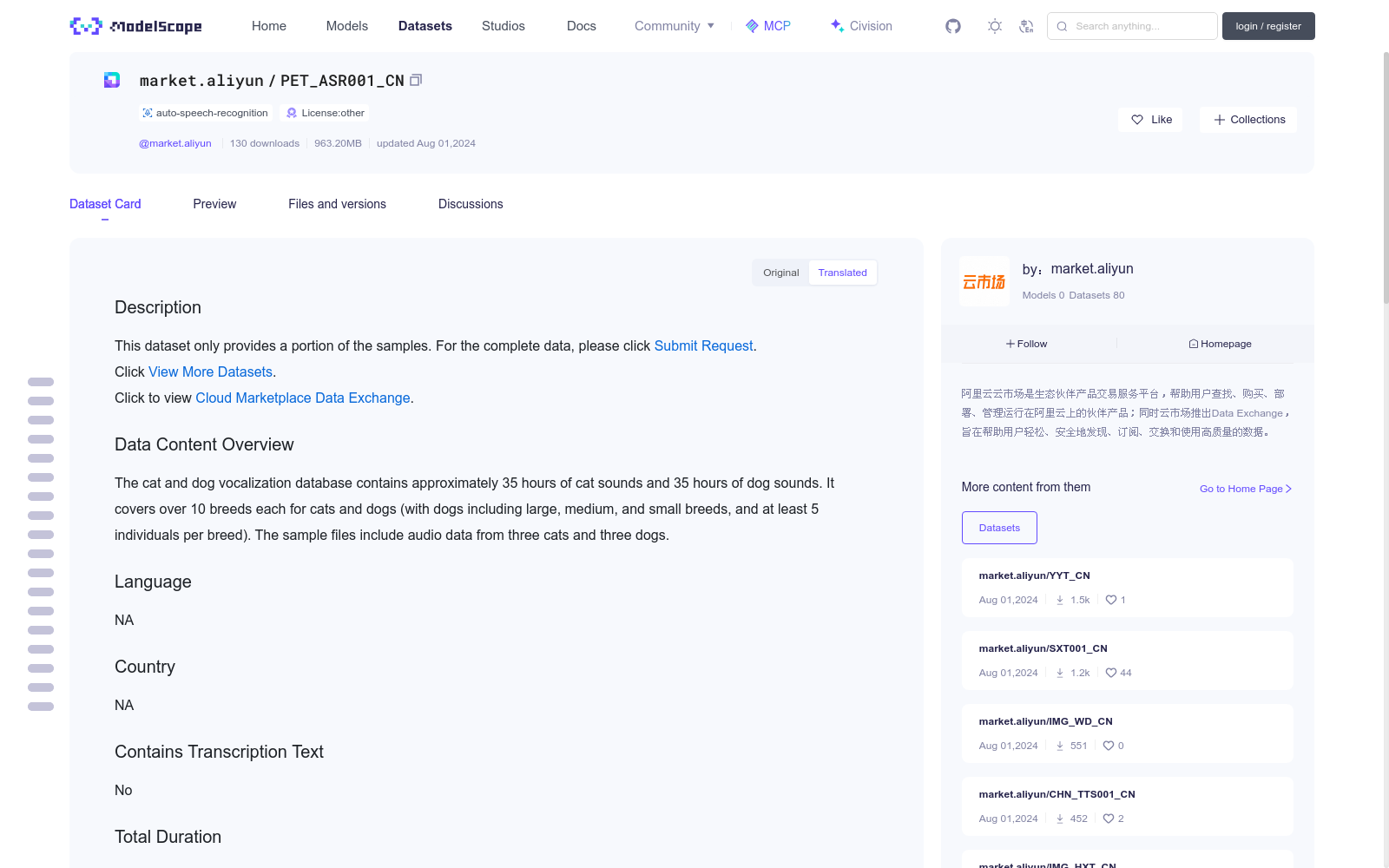Follow the Submit Request link
Viewport: 1389px width, 868px height.
[703, 345]
